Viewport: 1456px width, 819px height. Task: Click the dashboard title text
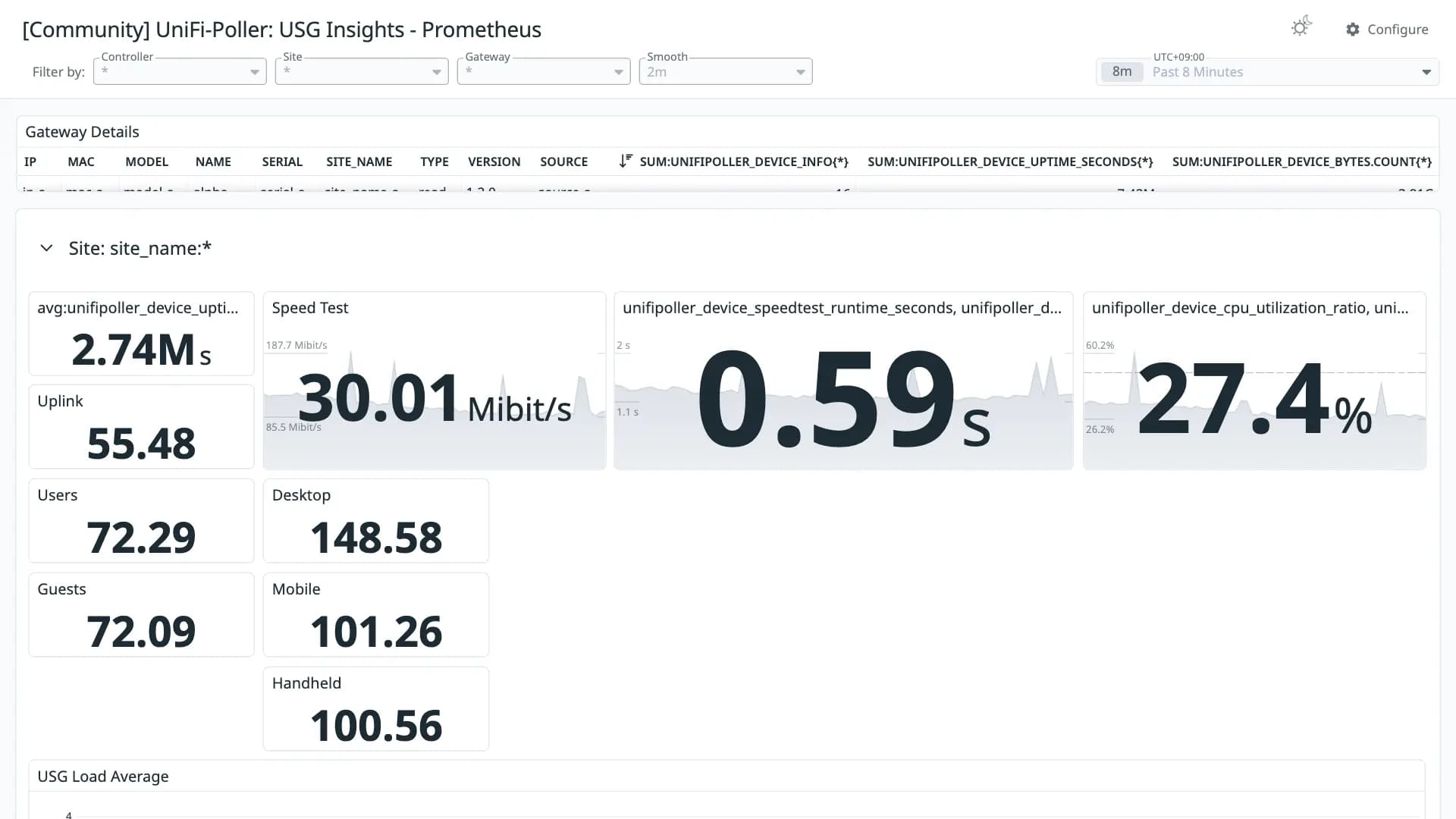[281, 30]
